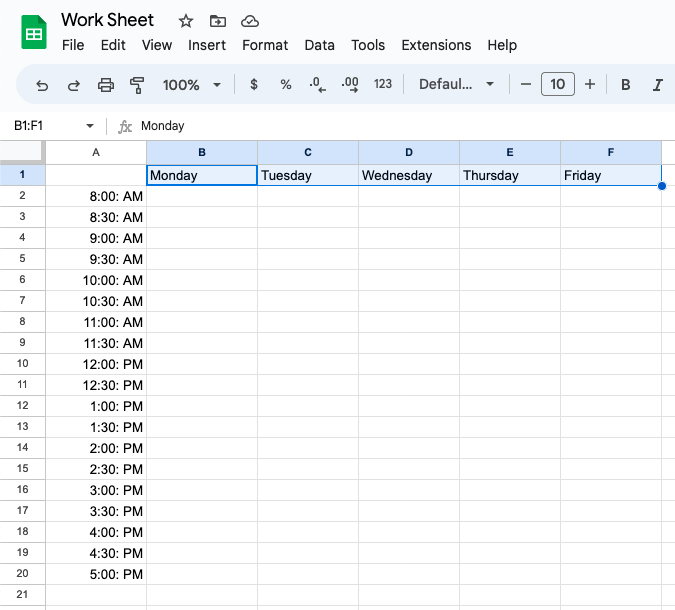Screen dimensions: 675x610
Task: Format as currency with dollar icon
Action: 254,84
